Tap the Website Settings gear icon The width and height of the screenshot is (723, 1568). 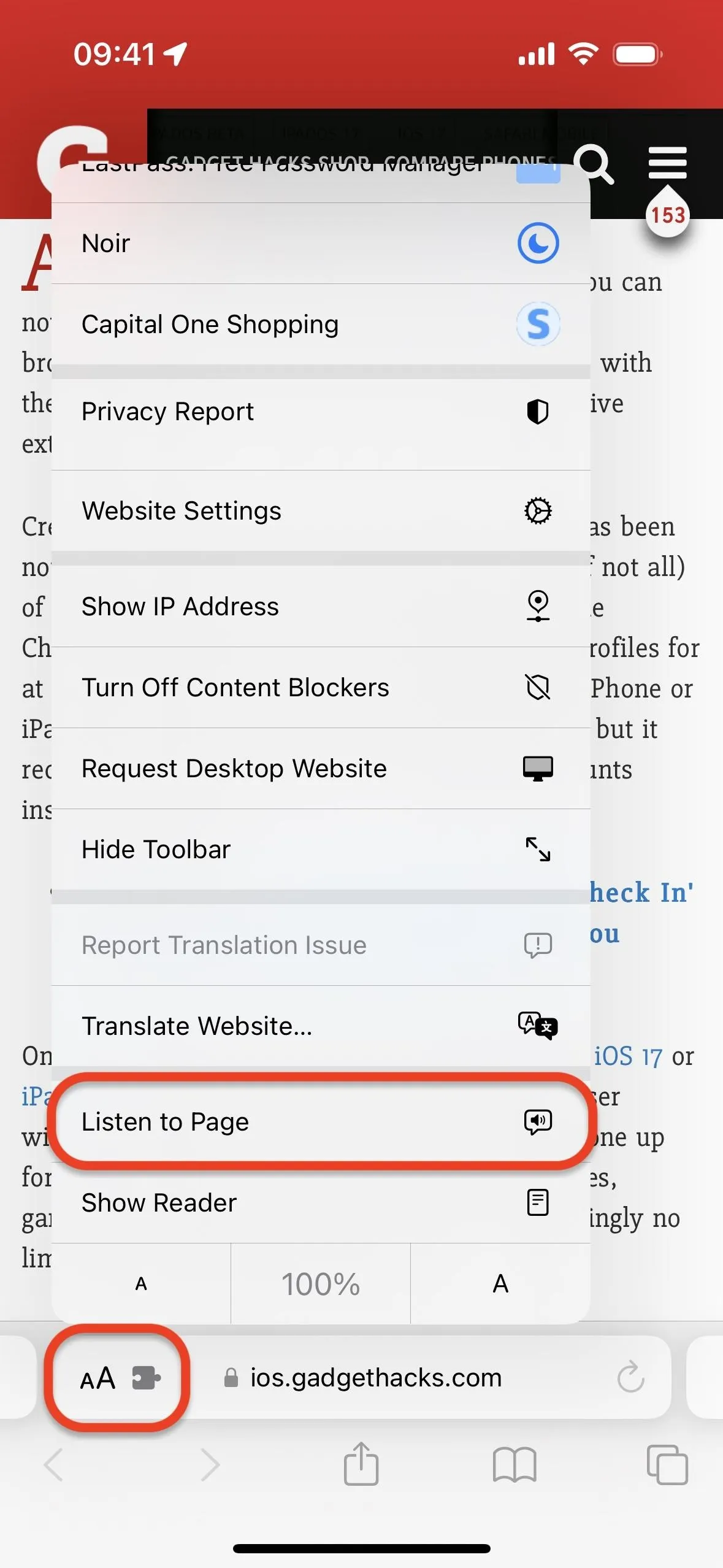pyautogui.click(x=538, y=511)
